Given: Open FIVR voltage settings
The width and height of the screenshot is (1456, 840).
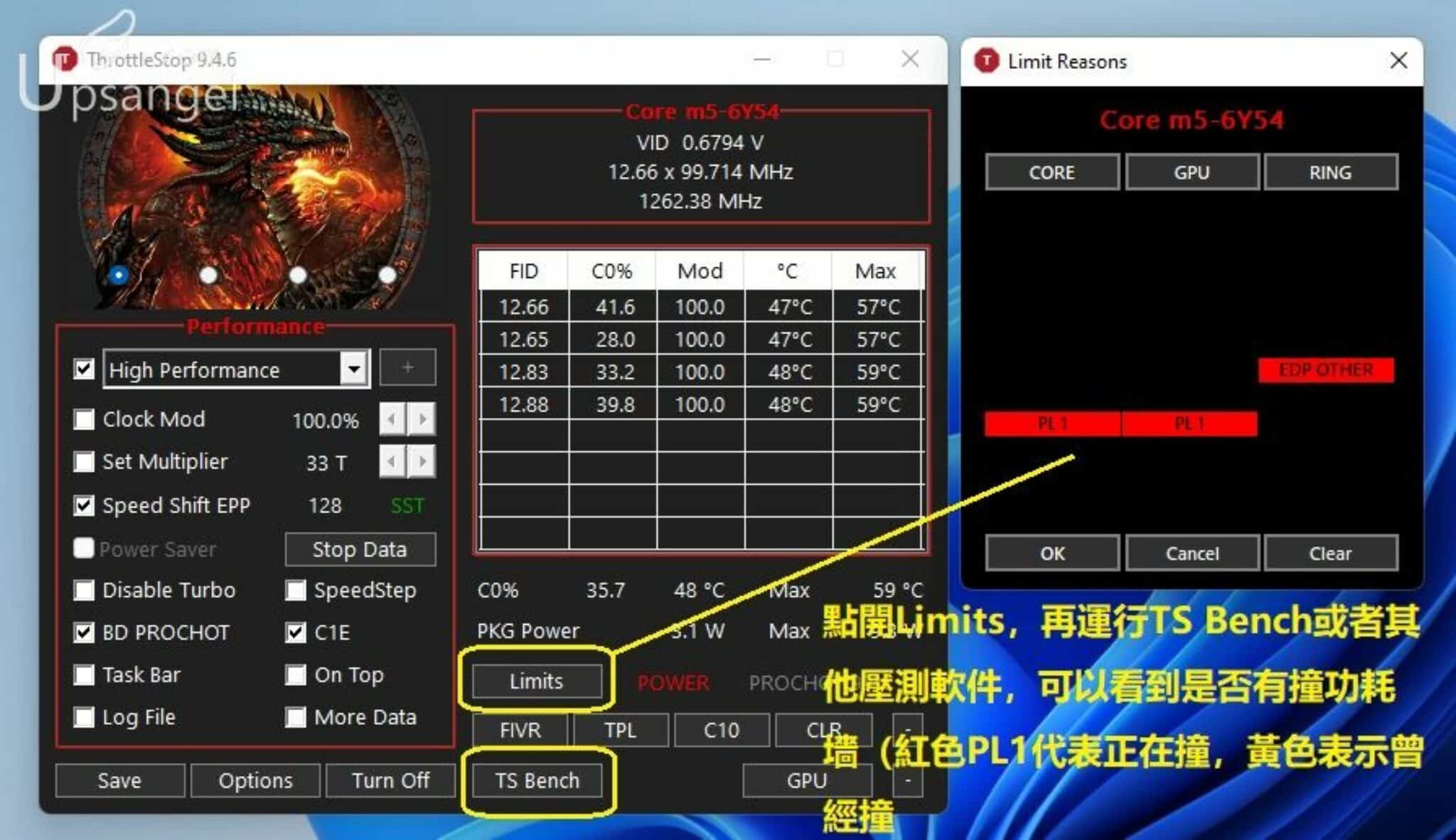Looking at the screenshot, I should click(x=520, y=730).
